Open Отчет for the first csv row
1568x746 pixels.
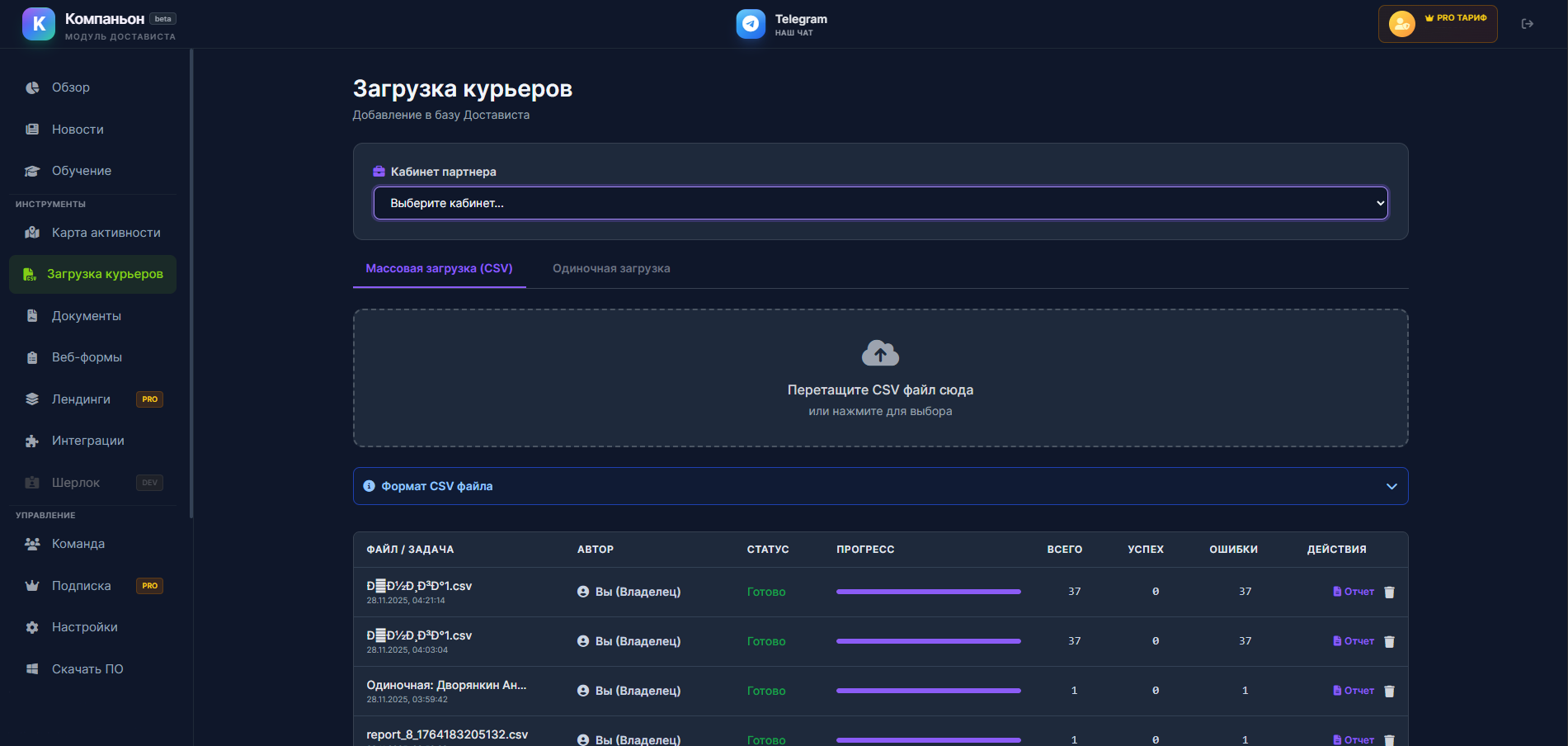coord(1354,592)
